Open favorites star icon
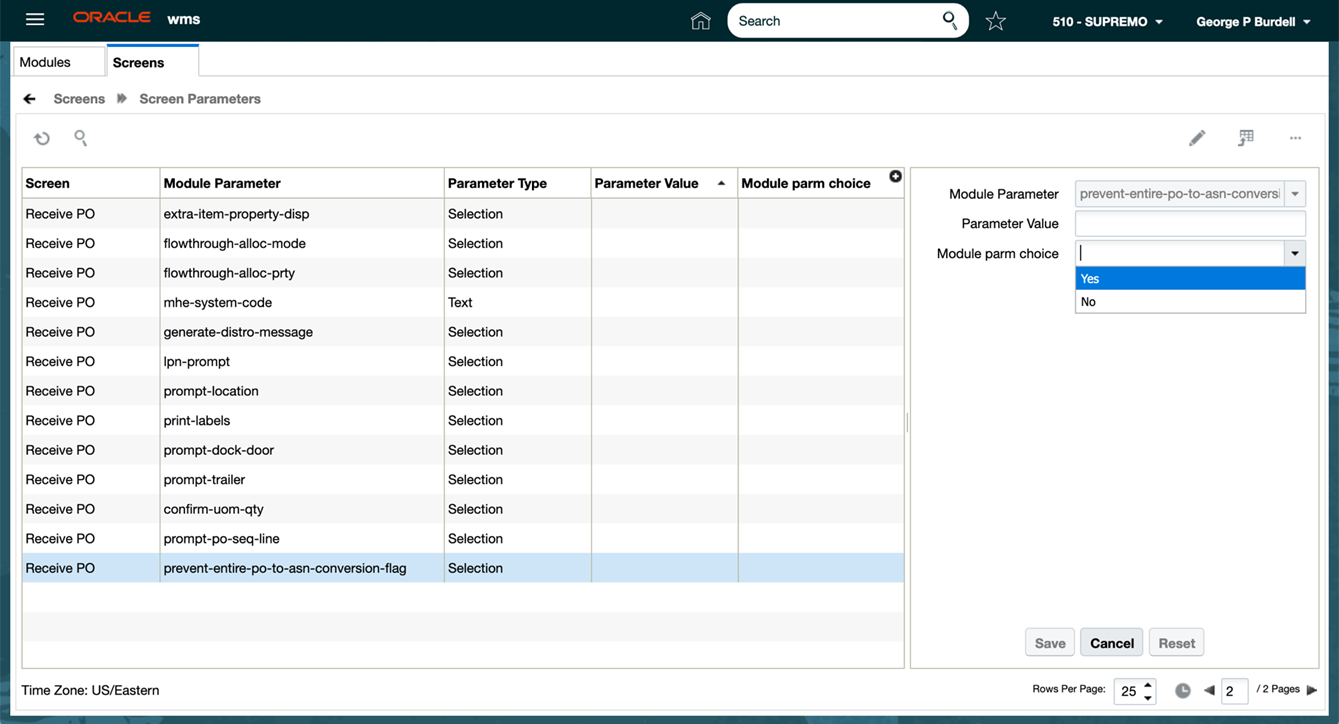The image size is (1339, 724). 995,21
